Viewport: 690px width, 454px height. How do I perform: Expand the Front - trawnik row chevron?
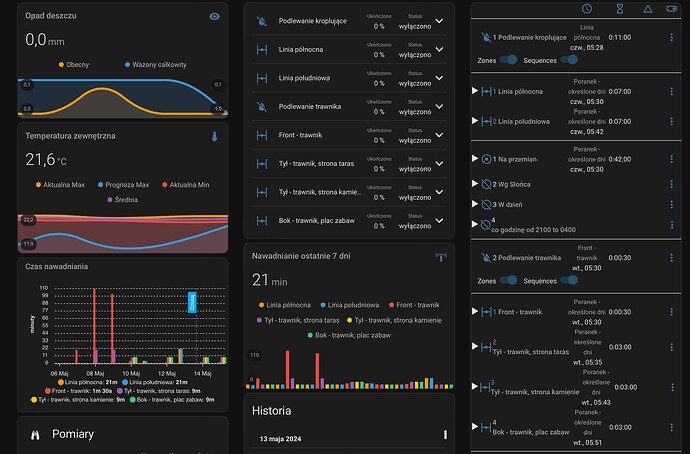[439, 135]
